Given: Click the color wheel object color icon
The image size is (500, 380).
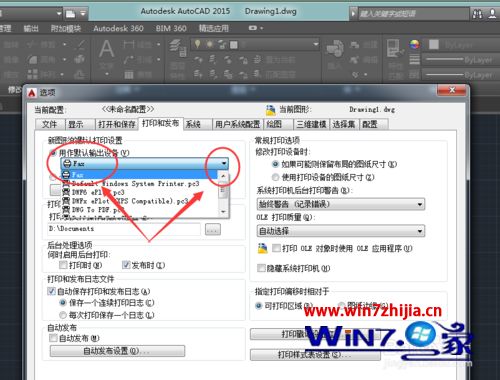Looking at the screenshot, I should pos(414,44).
